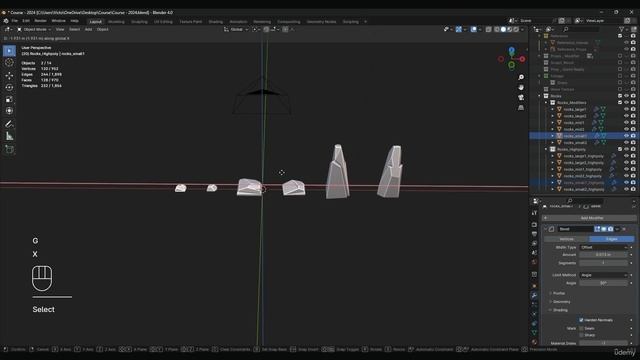Collapse the Bevel modifier panel

(x=546, y=229)
